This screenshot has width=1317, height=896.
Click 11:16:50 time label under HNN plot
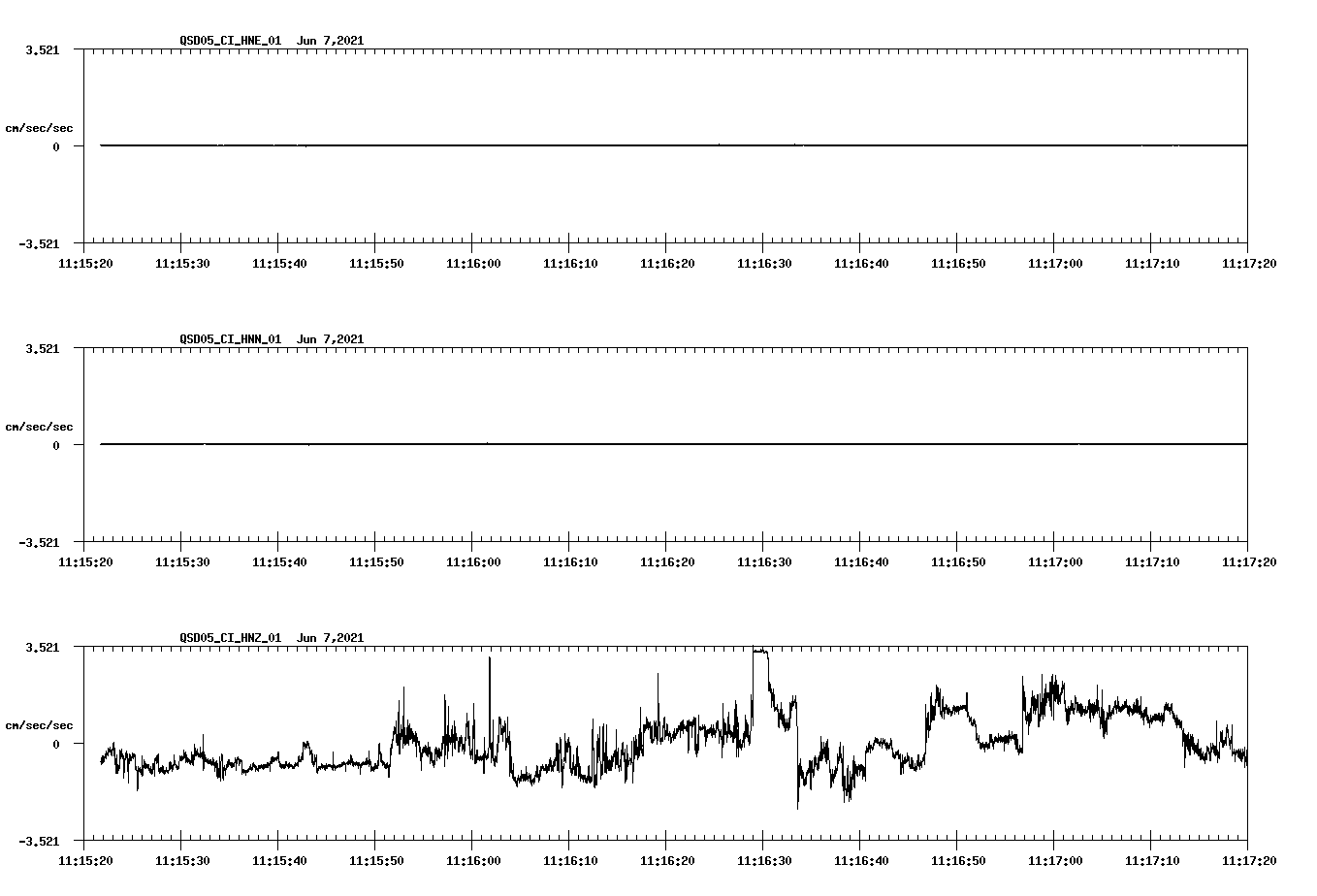click(x=958, y=562)
